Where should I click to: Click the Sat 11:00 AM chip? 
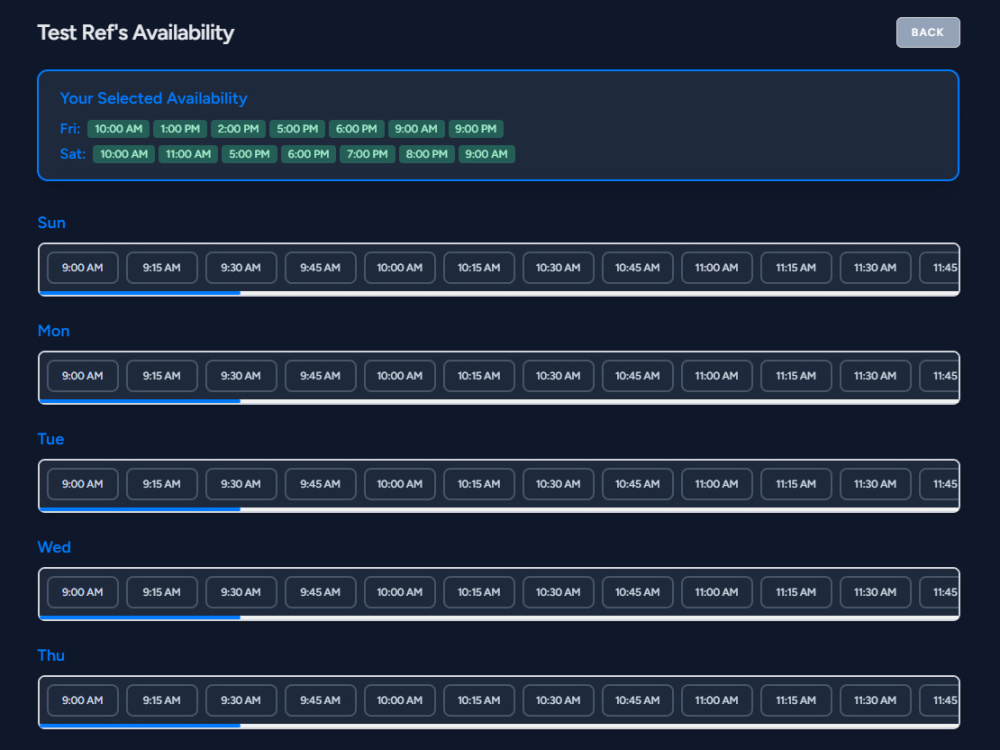click(x=188, y=154)
